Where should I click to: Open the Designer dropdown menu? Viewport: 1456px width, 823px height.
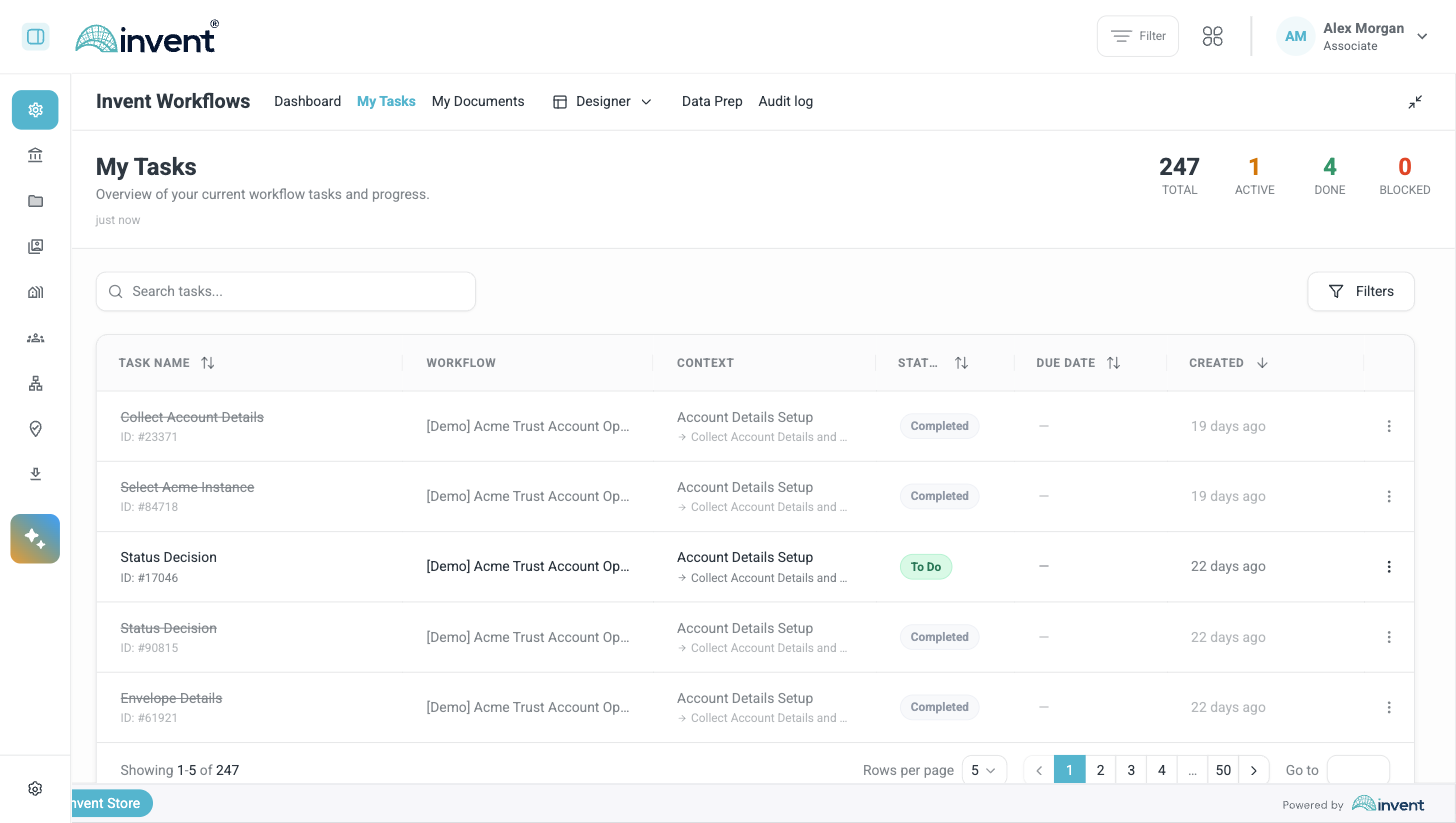pyautogui.click(x=602, y=102)
